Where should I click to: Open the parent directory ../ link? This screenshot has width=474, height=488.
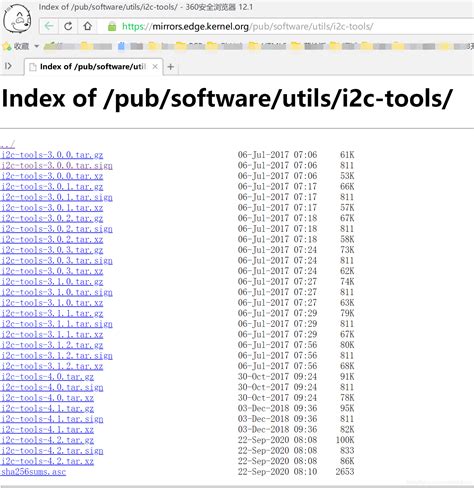point(8,144)
